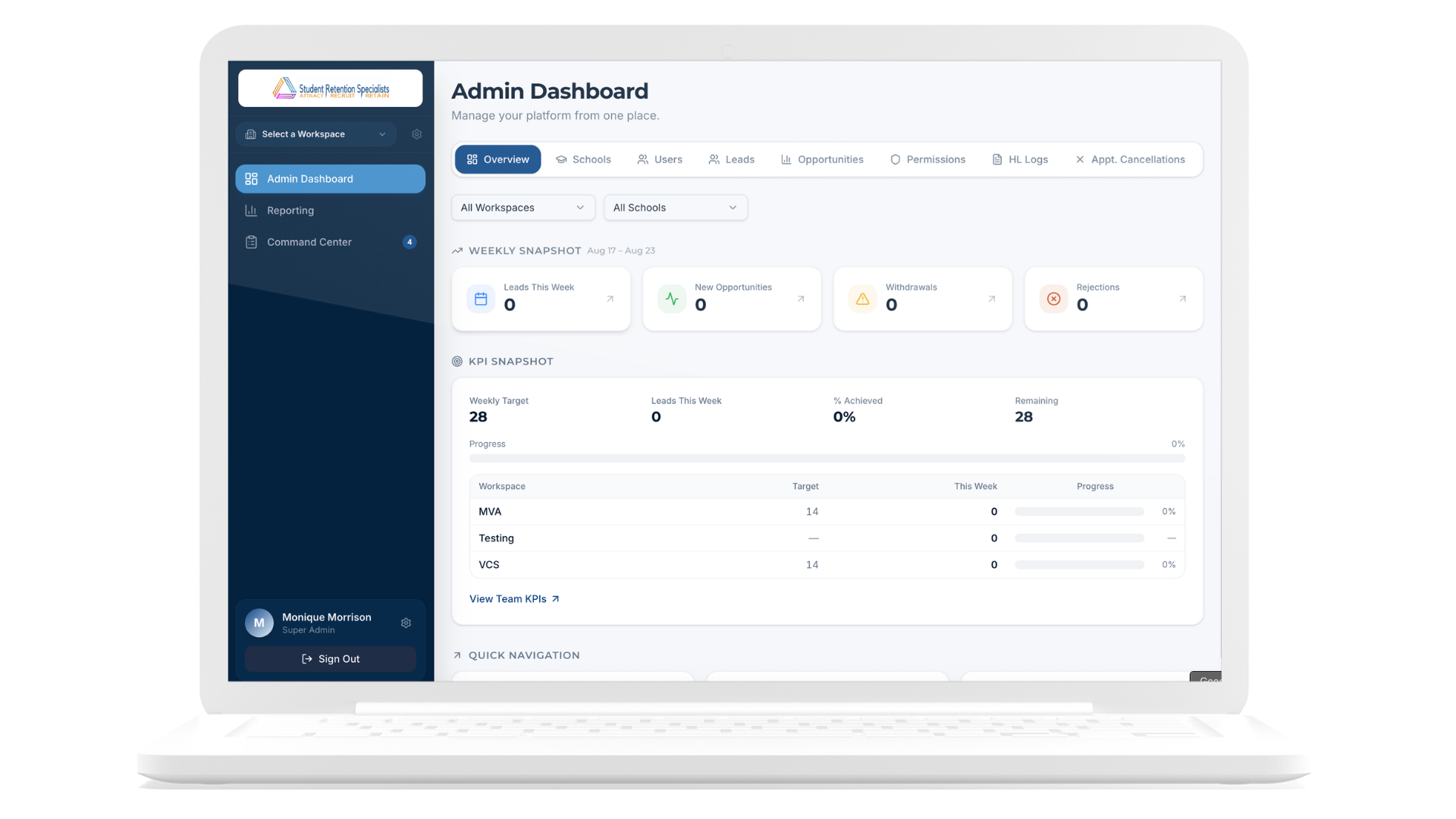This screenshot has width=1456, height=819.
Task: Open Reporting in the sidebar
Action: pyautogui.click(x=331, y=211)
